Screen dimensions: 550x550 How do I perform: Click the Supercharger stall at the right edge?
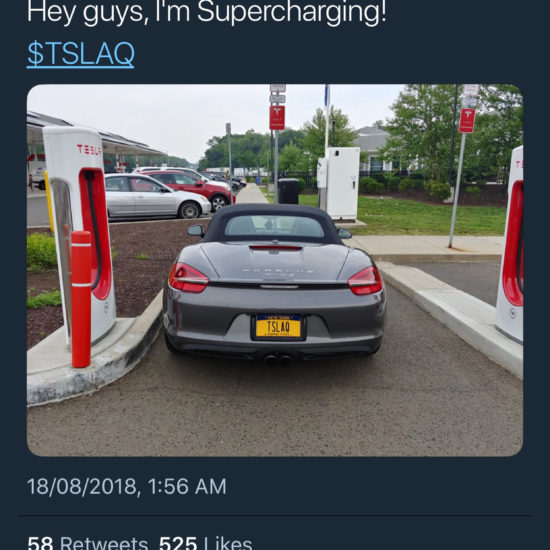510,244
